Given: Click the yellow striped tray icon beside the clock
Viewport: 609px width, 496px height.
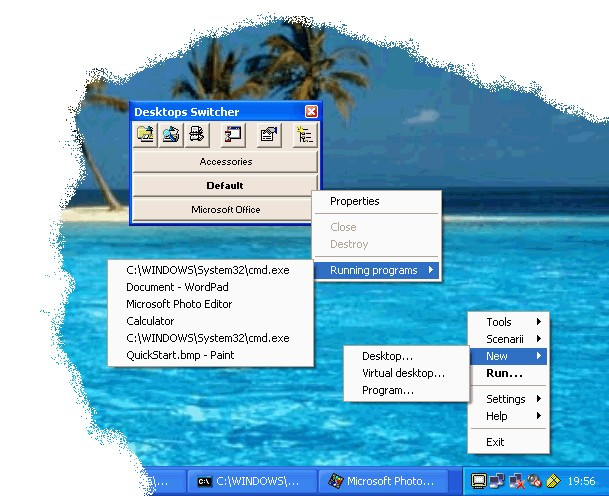Looking at the screenshot, I should pyautogui.click(x=553, y=481).
